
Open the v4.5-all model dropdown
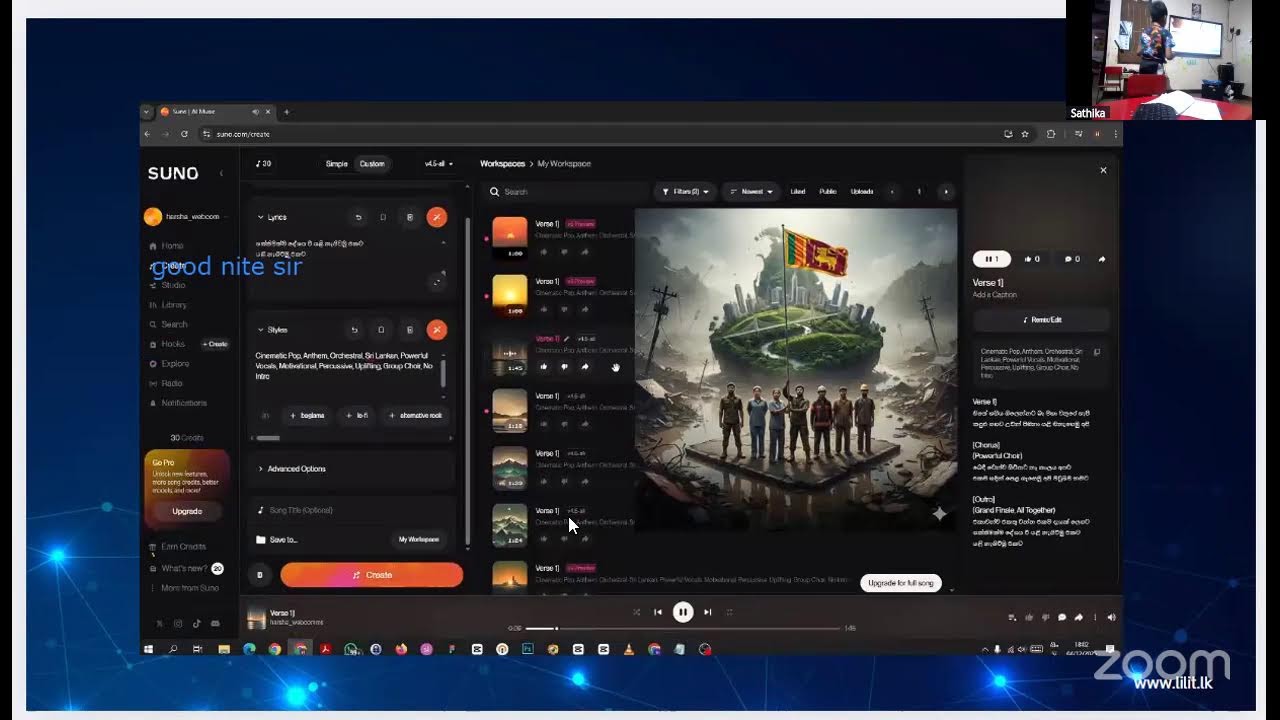coord(439,164)
